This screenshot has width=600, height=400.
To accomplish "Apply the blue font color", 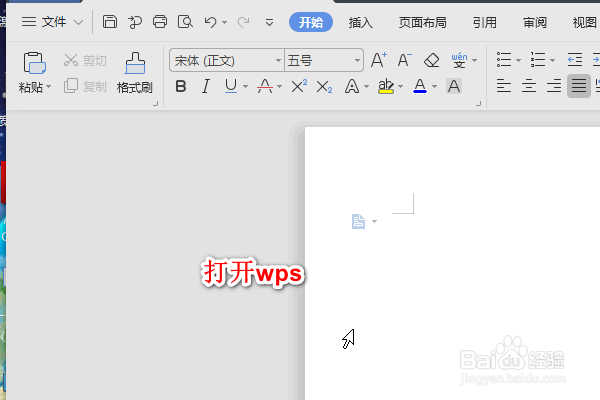I will point(420,86).
